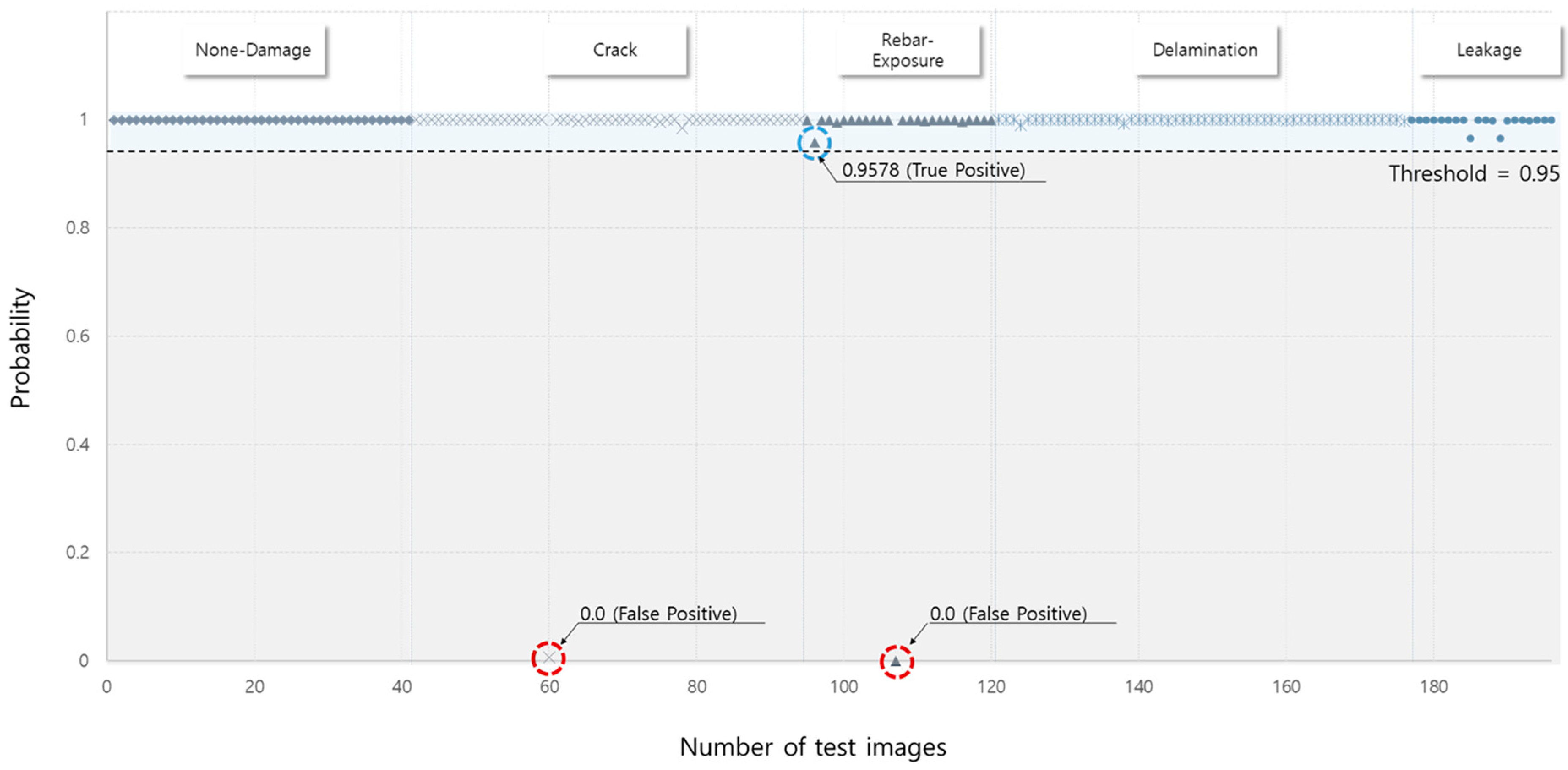Click the None-Damage category label box

253,50
